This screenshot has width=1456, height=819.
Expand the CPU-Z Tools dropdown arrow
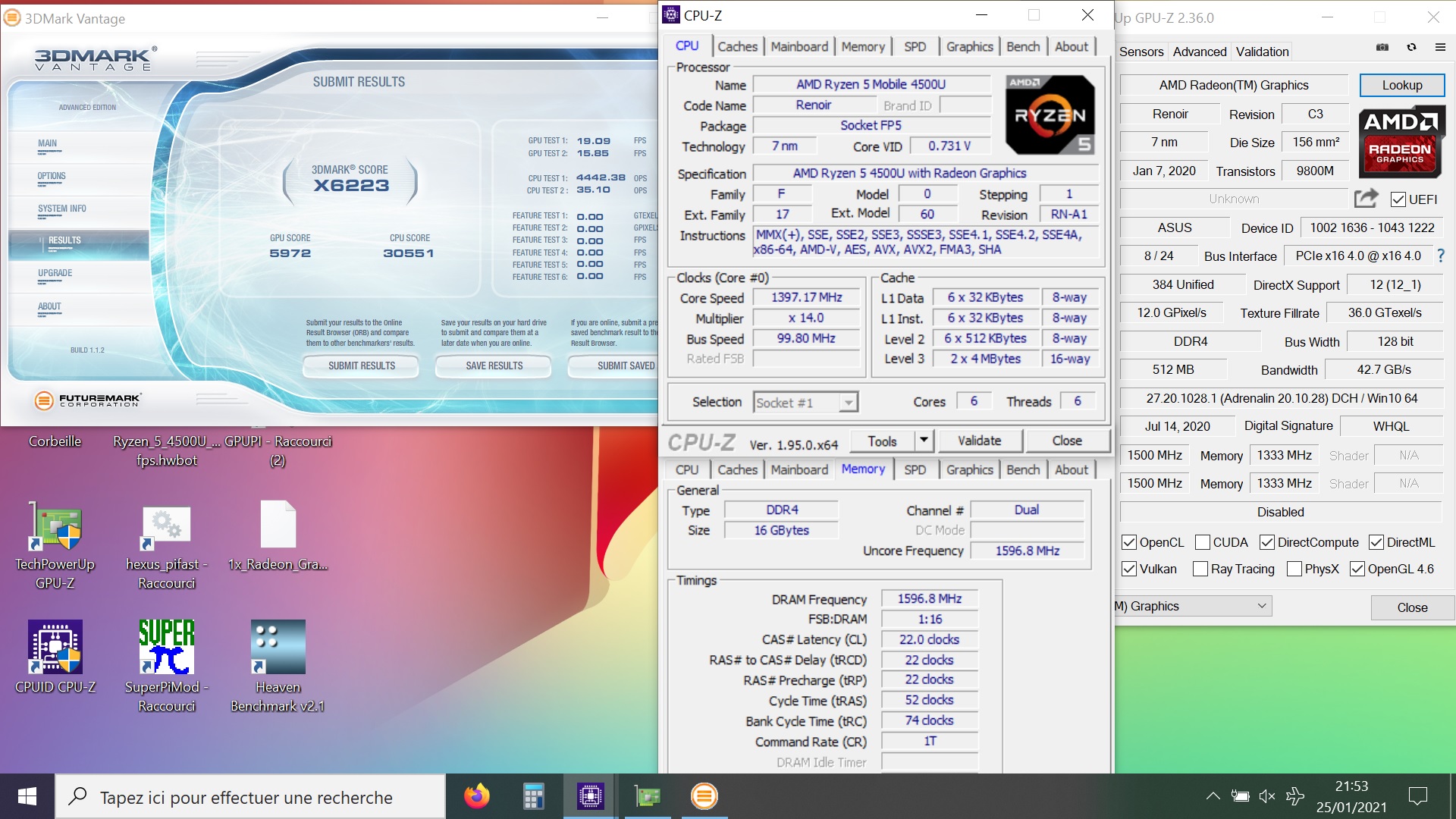[924, 441]
